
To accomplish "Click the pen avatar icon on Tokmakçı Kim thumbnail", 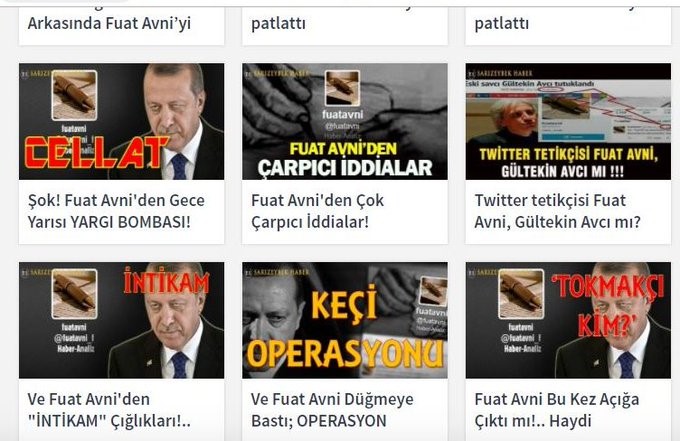I will 521,294.
